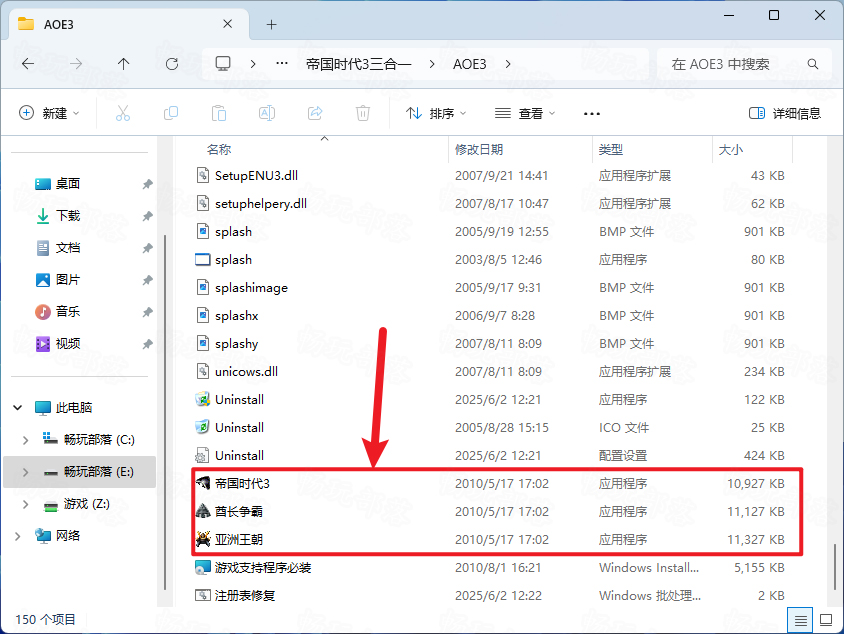844x634 pixels.
Task: Select the 注册表修复 batch file icon
Action: click(x=202, y=595)
